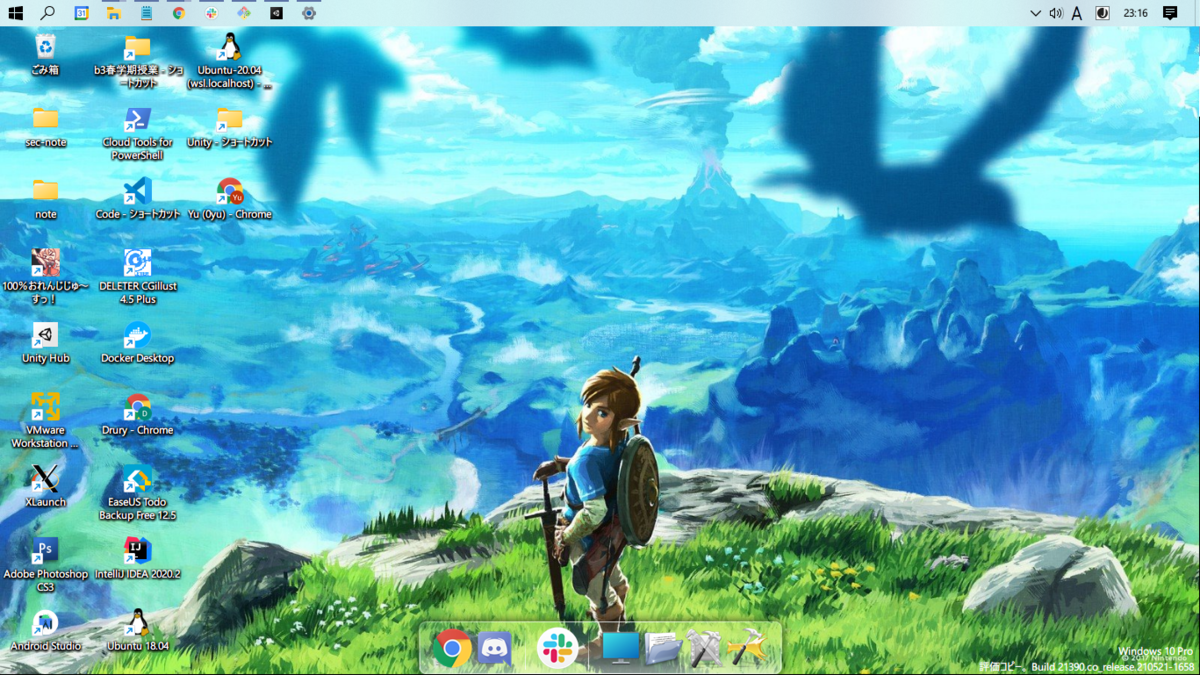The image size is (1200, 675).
Task: Show hidden system tray icons
Action: tap(1035, 13)
